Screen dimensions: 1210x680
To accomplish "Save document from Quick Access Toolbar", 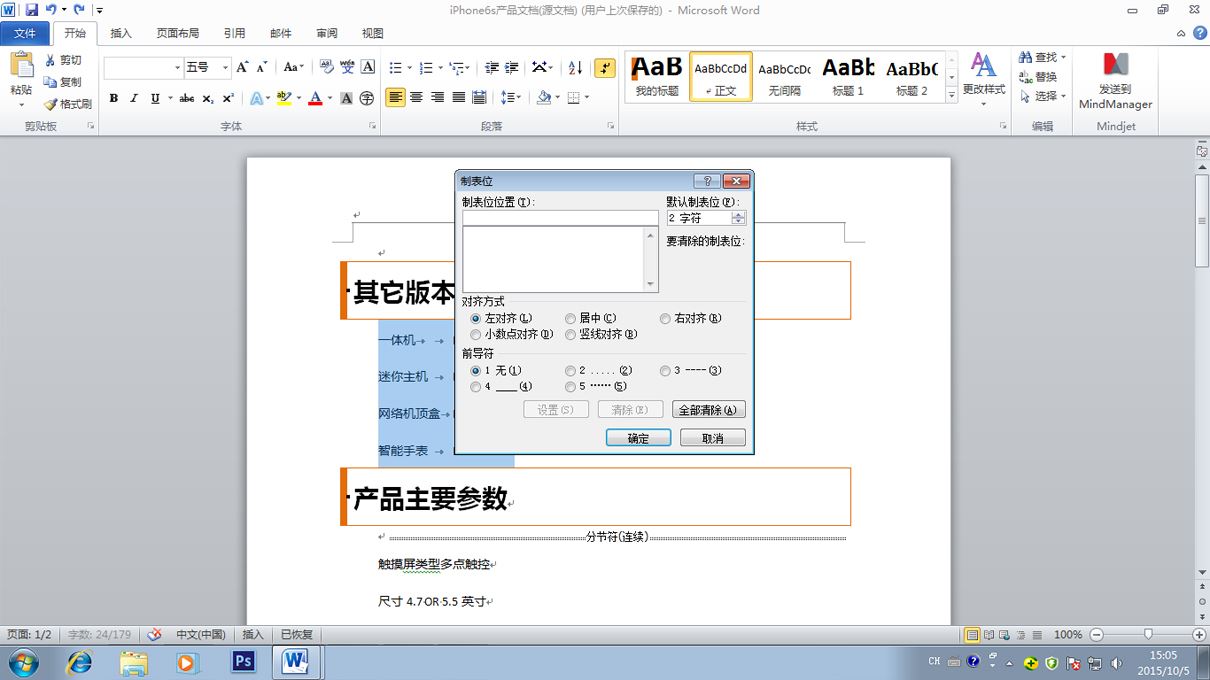I will tap(31, 10).
